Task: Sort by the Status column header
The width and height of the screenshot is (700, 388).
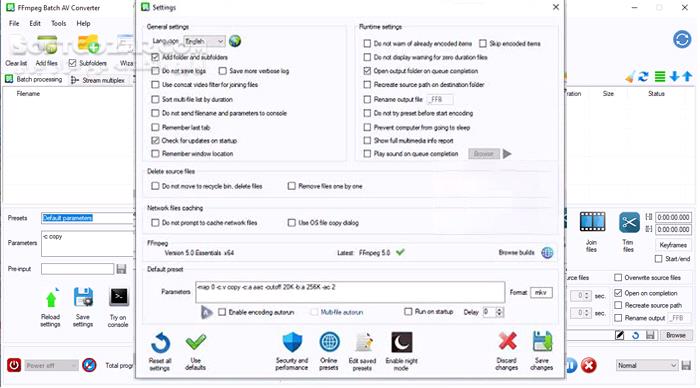Action: [x=656, y=93]
